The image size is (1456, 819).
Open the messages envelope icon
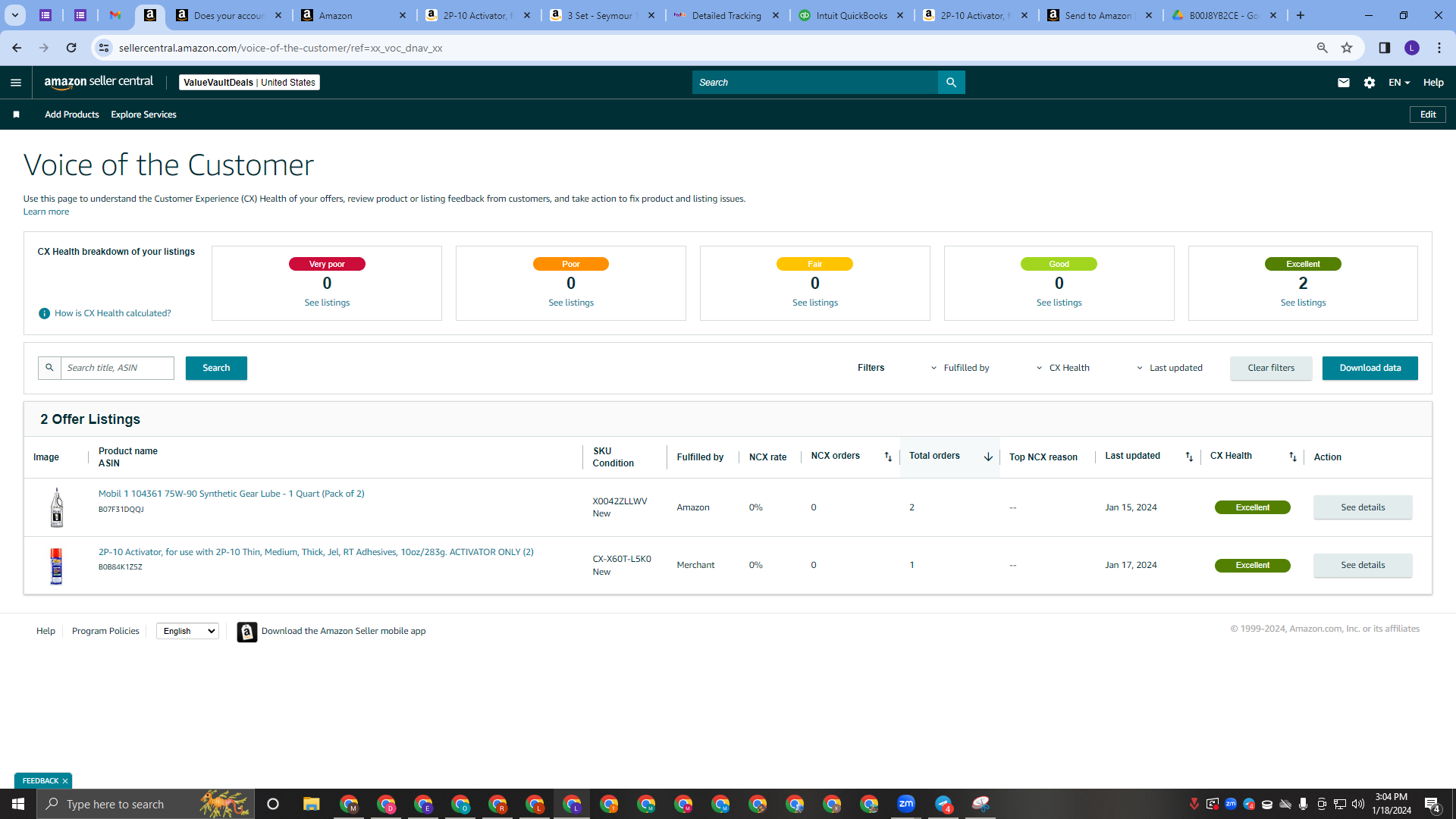[x=1344, y=83]
